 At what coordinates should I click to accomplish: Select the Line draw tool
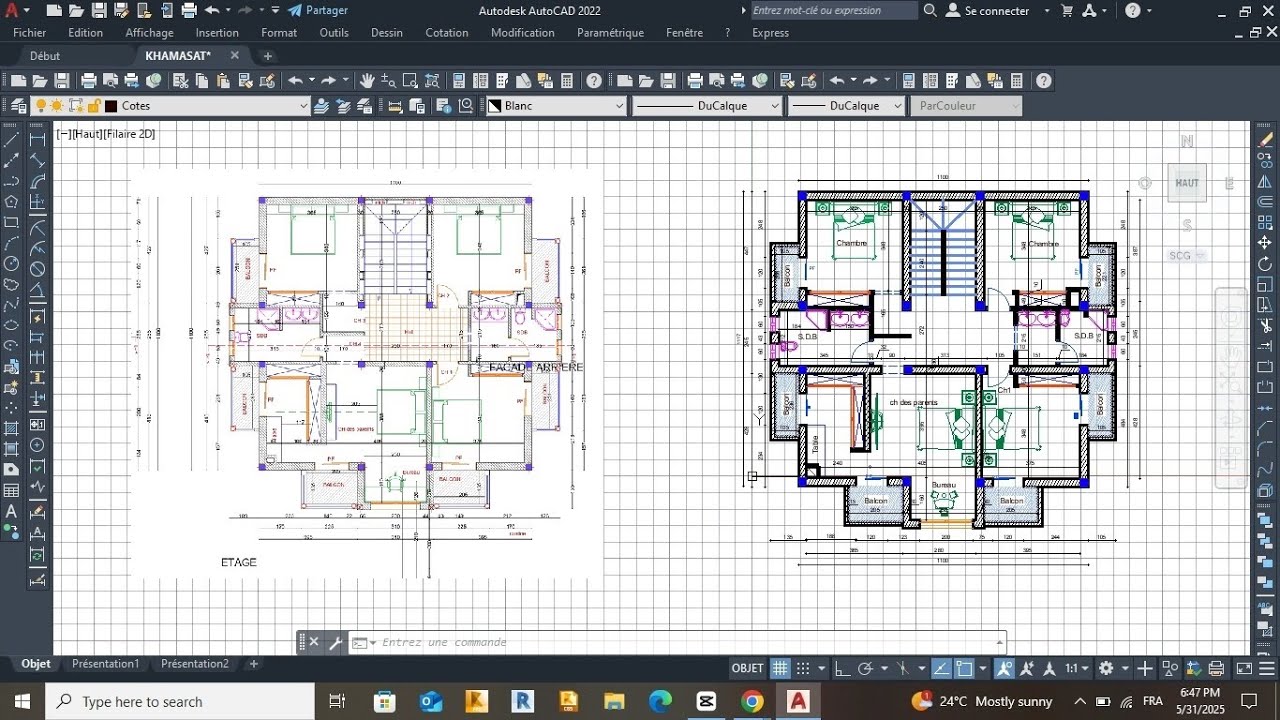(12, 139)
